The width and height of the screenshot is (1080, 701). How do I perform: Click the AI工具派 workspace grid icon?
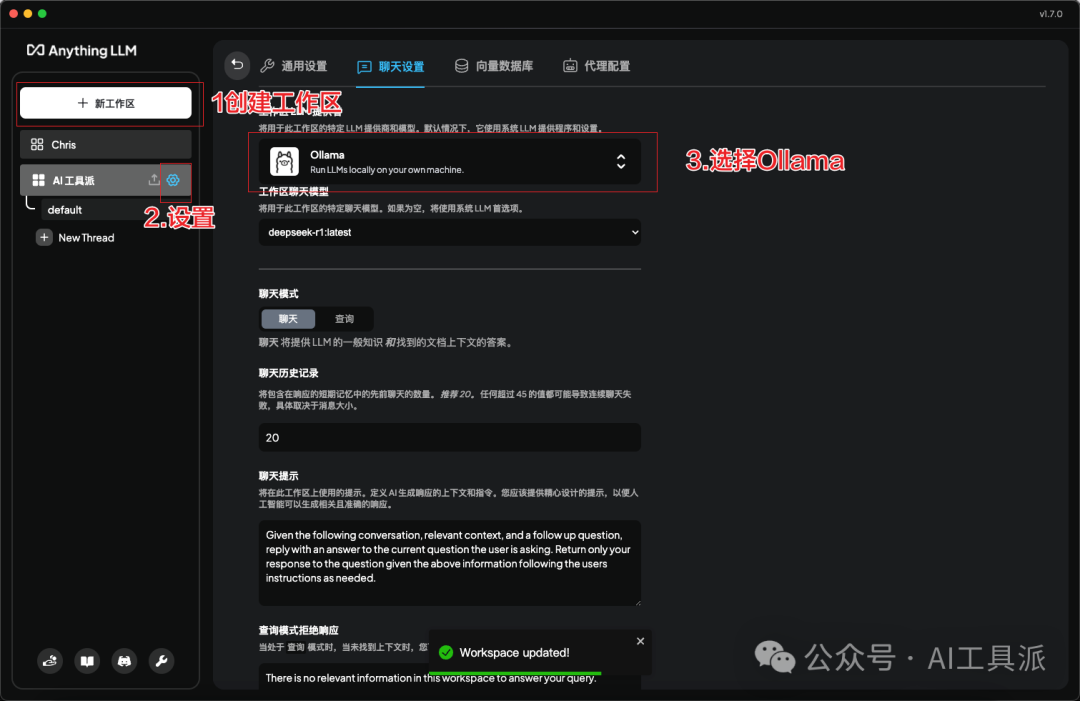tap(39, 180)
